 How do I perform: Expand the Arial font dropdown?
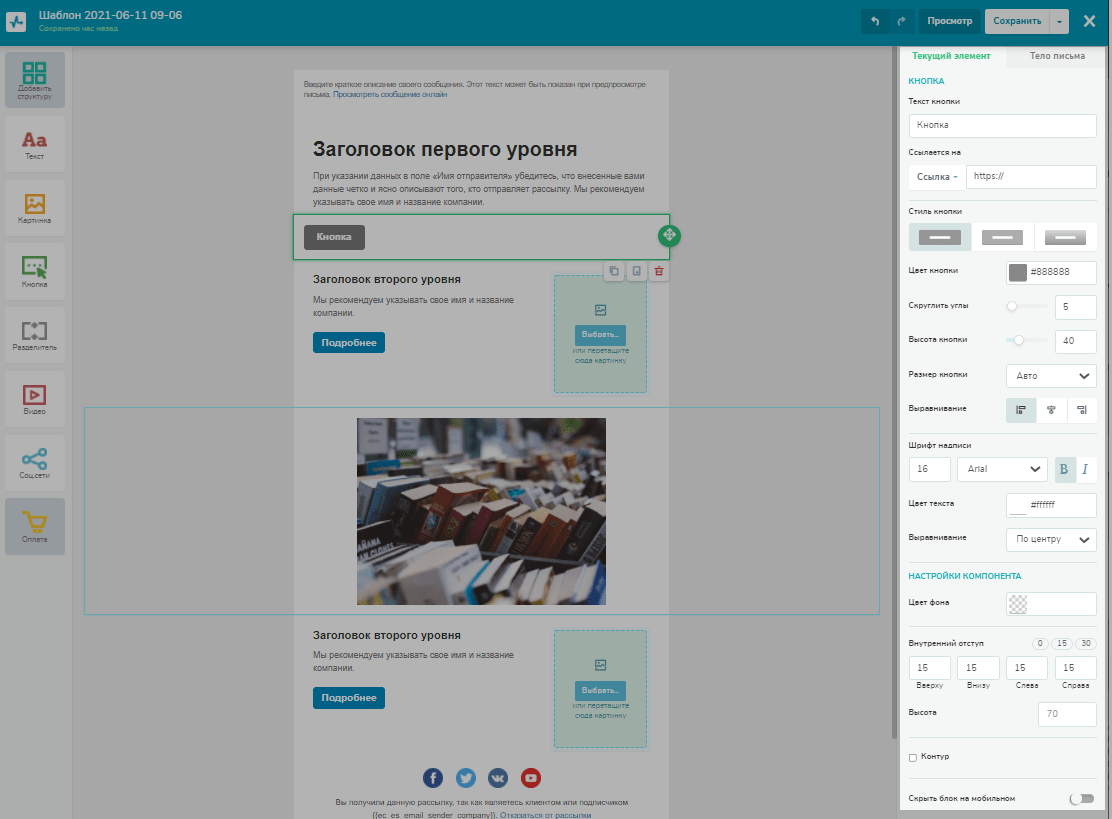(1001, 469)
